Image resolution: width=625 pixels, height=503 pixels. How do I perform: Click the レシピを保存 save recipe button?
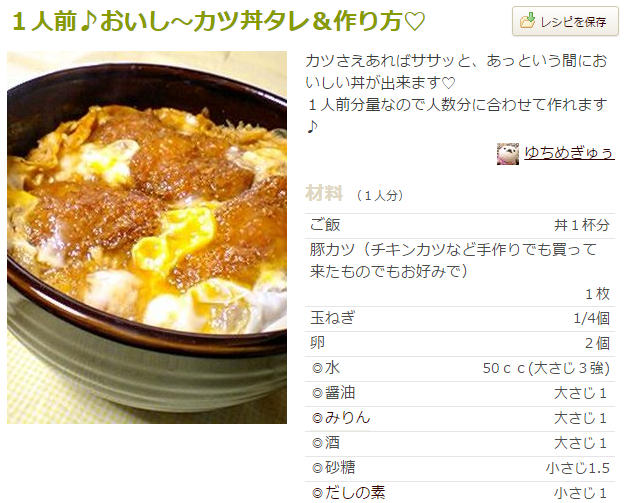565,22
